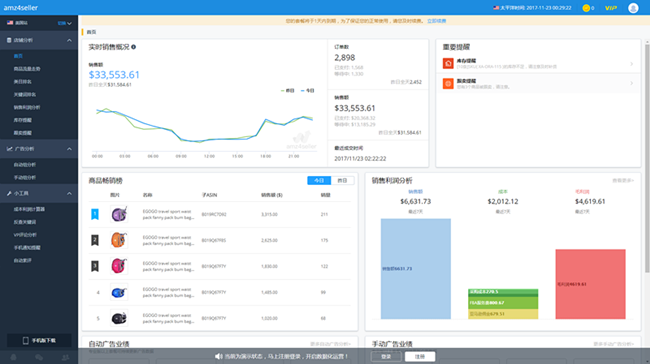Open 销售利润分析 in the sidebar

click(x=27, y=107)
